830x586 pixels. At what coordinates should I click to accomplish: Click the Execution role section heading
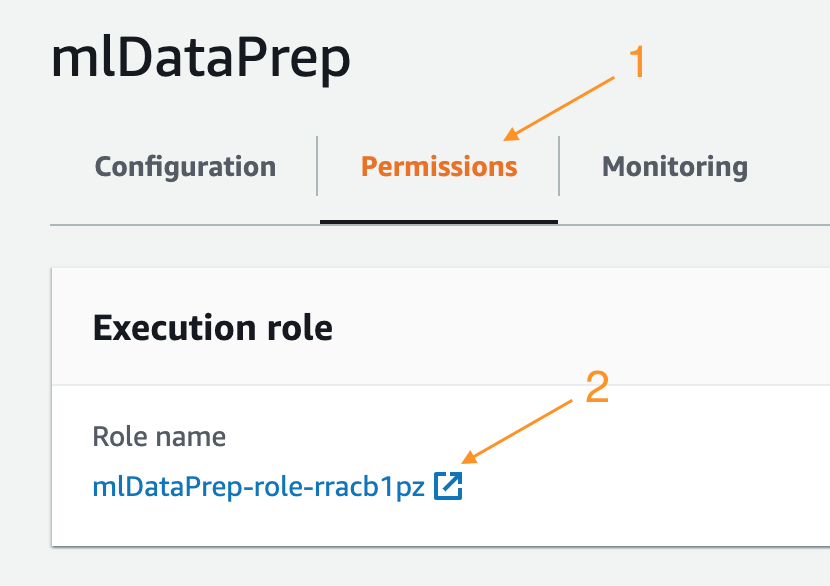click(x=213, y=328)
